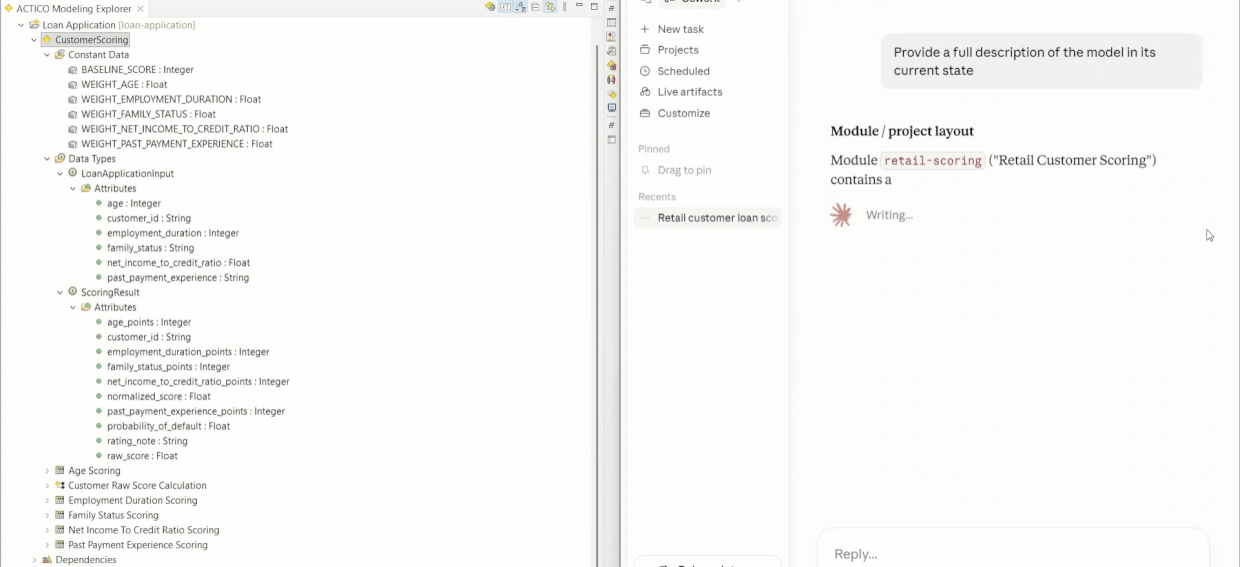Select normalized_score : Float attribute
The image size is (1240, 567).
(159, 397)
